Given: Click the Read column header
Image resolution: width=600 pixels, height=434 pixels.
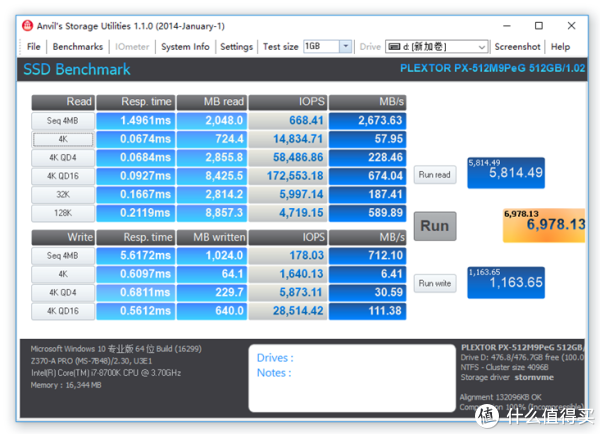Looking at the screenshot, I should pos(63,102).
